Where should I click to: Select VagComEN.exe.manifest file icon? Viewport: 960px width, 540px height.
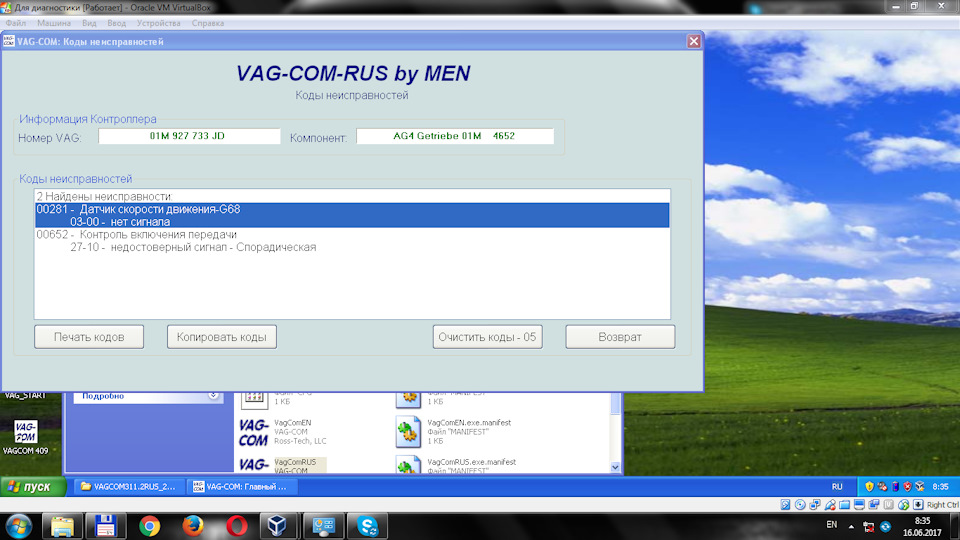(408, 432)
